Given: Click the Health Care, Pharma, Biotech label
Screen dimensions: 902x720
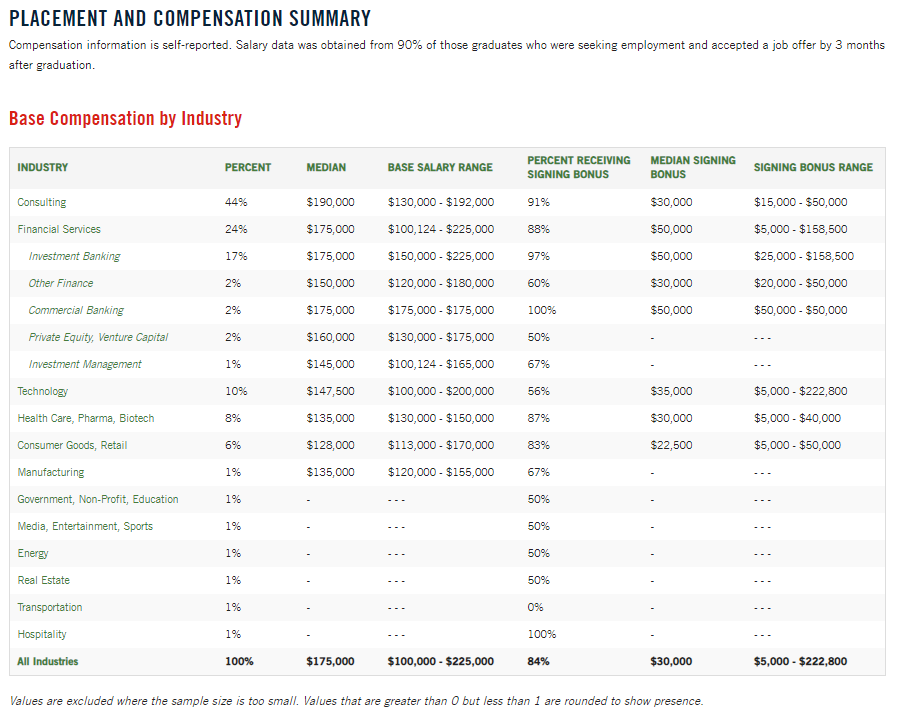Looking at the screenshot, I should [86, 418].
